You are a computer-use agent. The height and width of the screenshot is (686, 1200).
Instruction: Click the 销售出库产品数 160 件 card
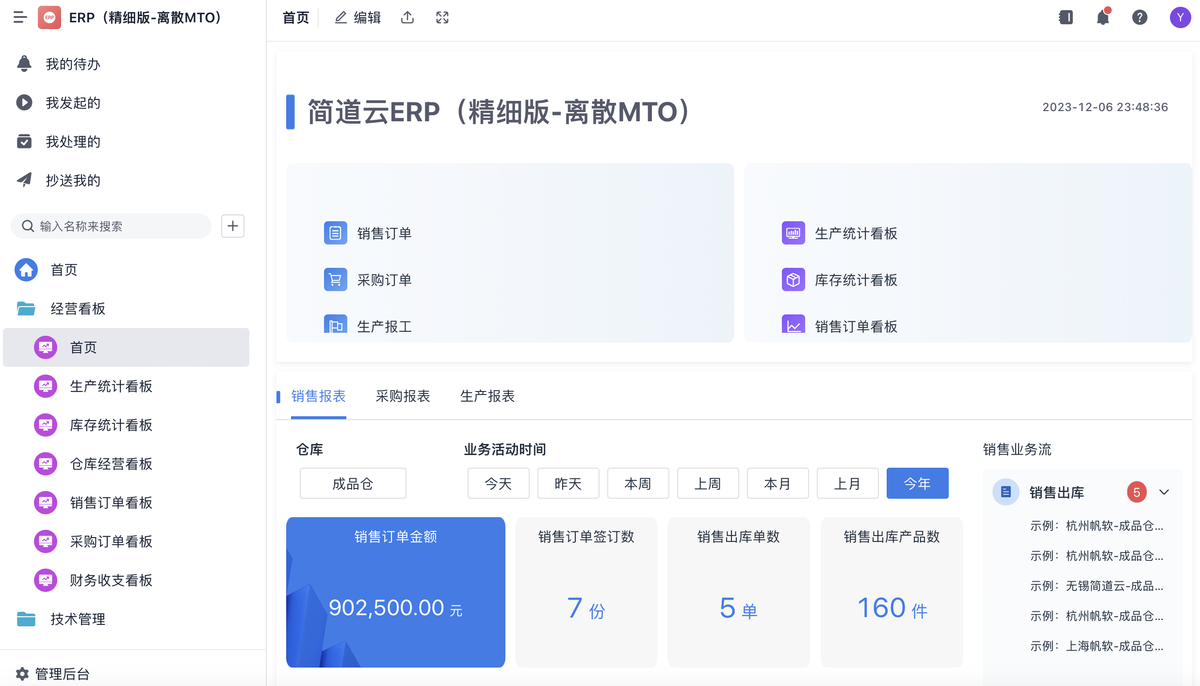pyautogui.click(x=892, y=592)
